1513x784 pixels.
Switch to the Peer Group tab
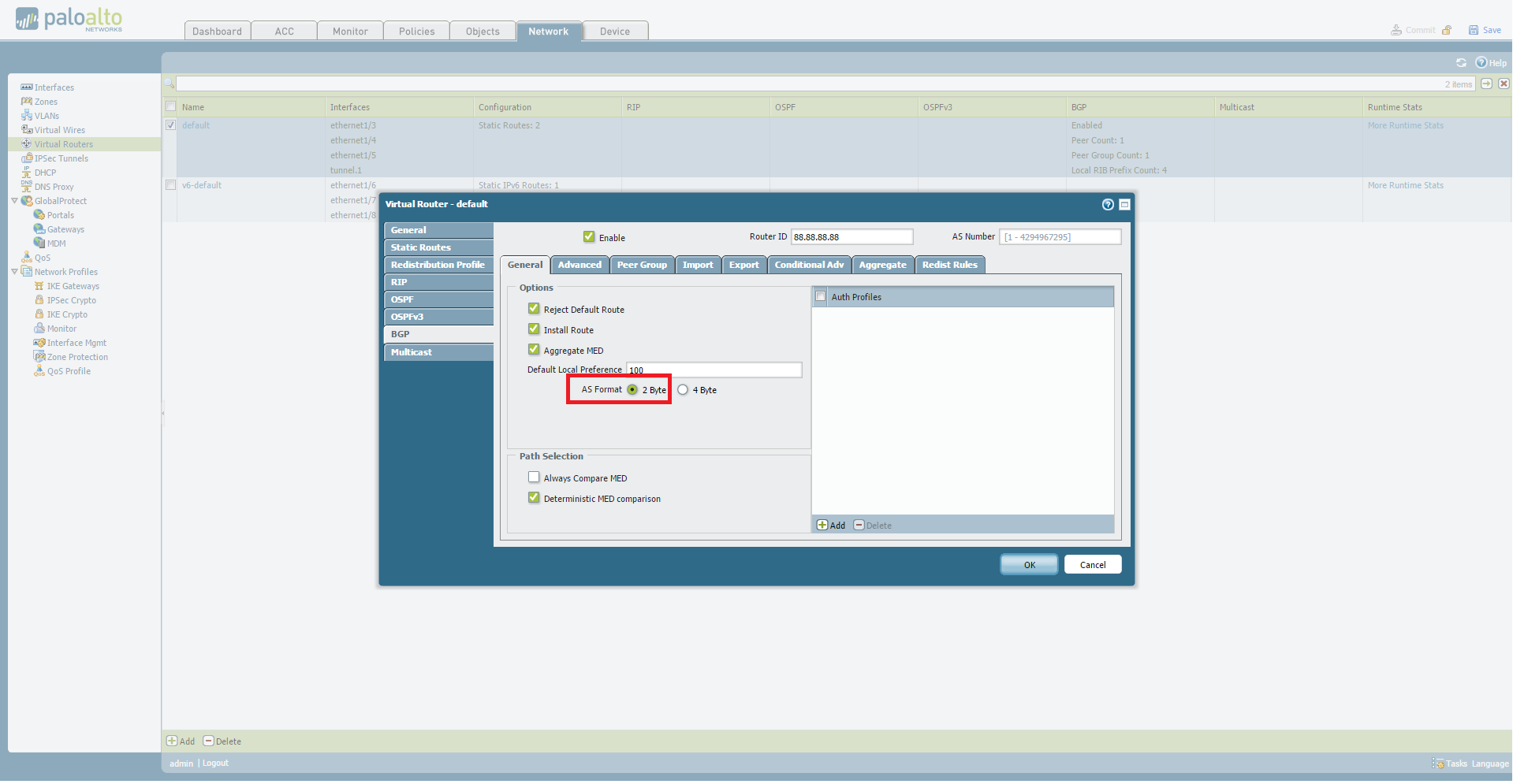[x=642, y=265]
